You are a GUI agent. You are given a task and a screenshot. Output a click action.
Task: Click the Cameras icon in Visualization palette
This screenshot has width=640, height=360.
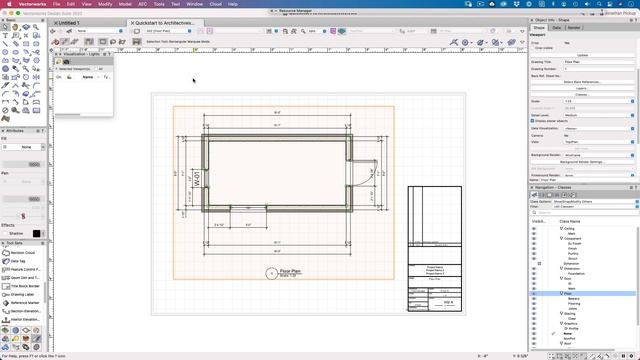coord(66,62)
